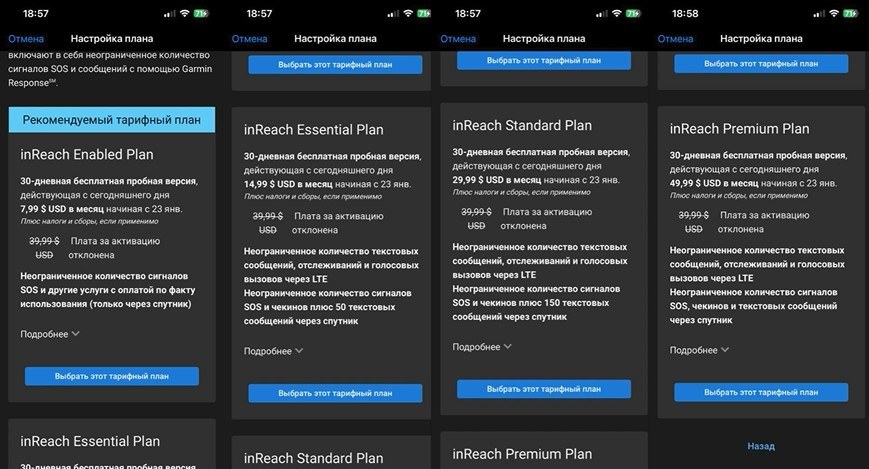Expand Подробнее details in the Essential Plan card

[x=273, y=351]
